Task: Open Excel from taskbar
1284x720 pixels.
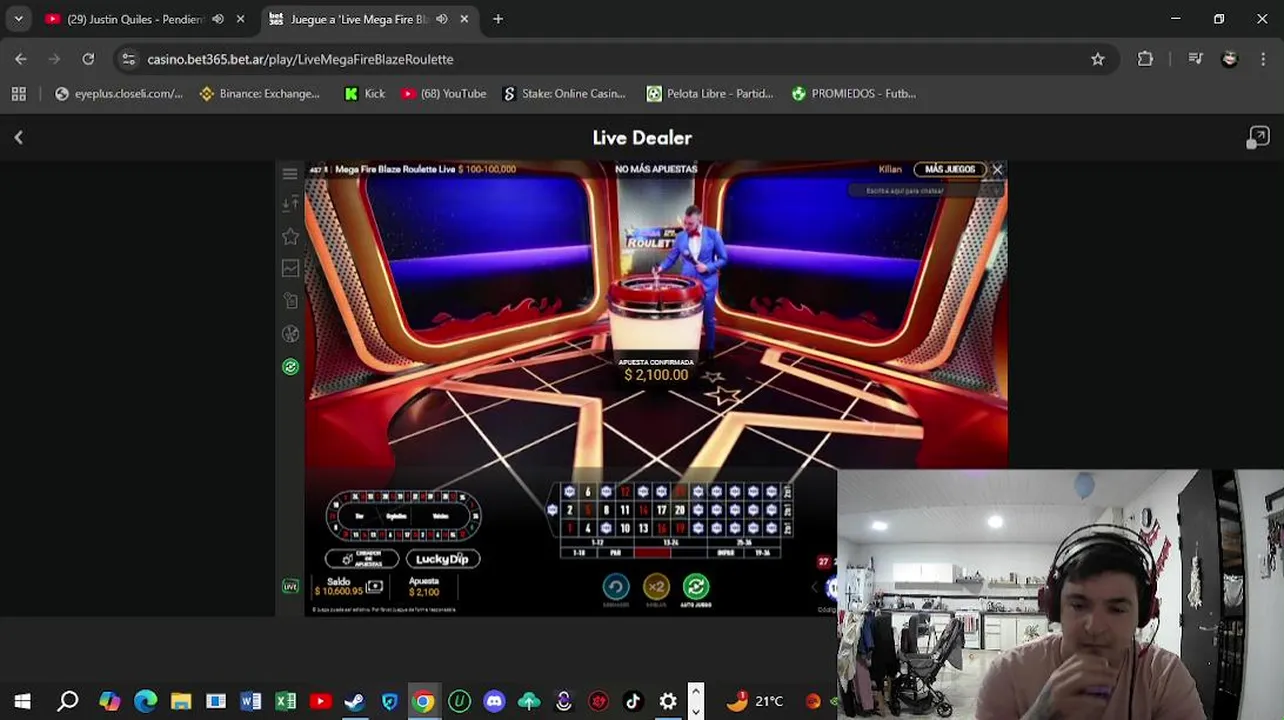Action: pyautogui.click(x=285, y=701)
